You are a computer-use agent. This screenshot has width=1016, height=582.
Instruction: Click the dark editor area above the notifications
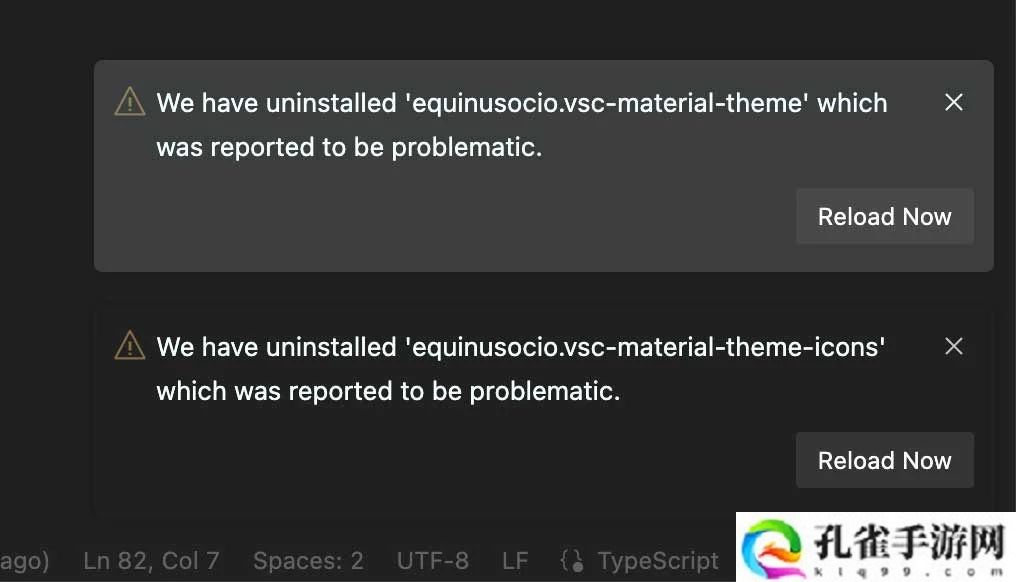(x=505, y=29)
